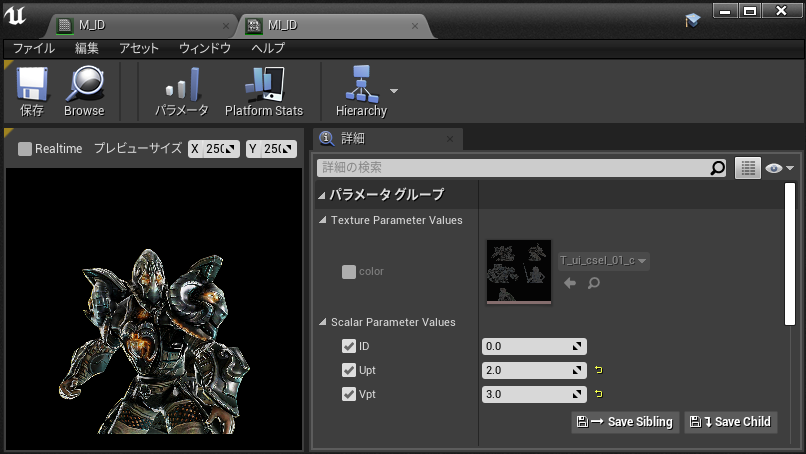This screenshot has width=806, height=454.
Task: Toggle the Realtime checkbox
Action: click(x=25, y=149)
